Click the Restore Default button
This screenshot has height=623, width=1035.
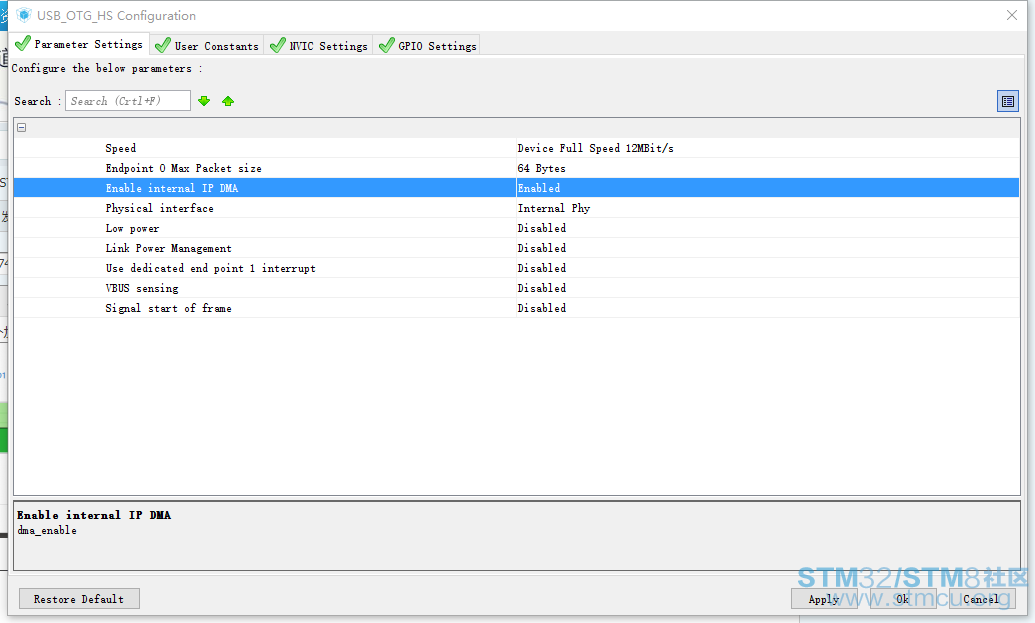pyautogui.click(x=79, y=599)
